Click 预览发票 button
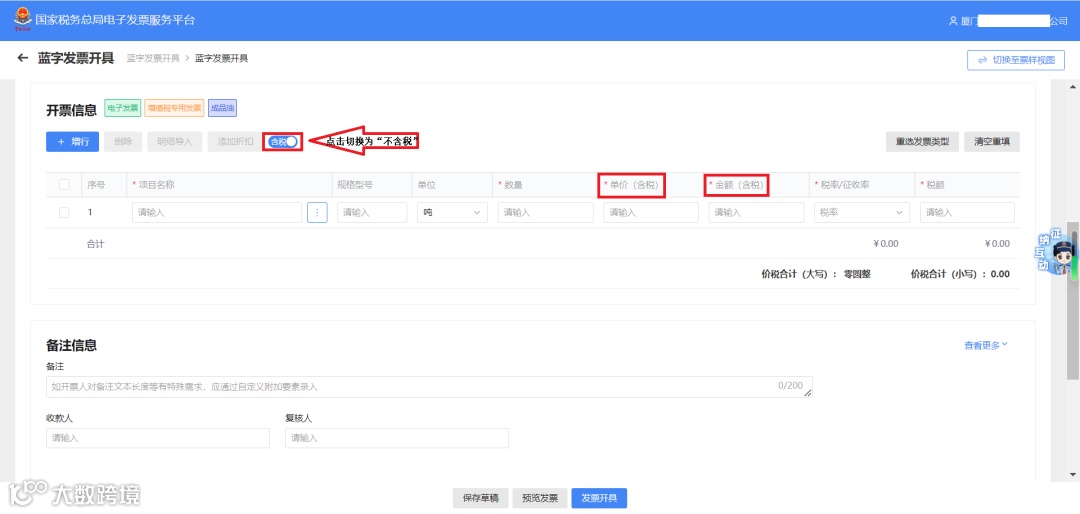 tap(539, 498)
